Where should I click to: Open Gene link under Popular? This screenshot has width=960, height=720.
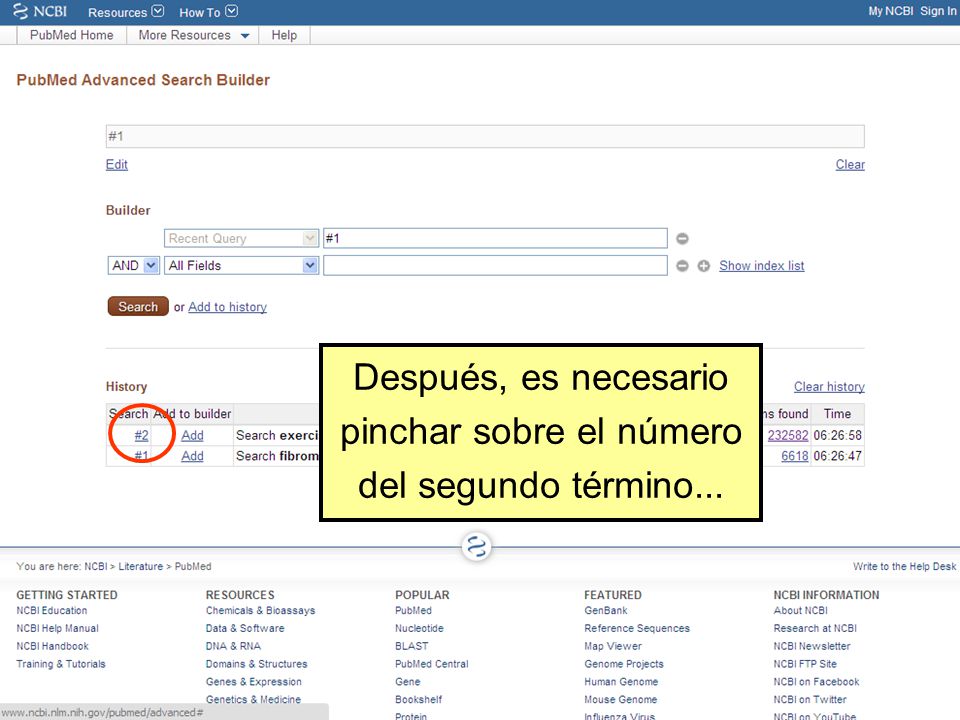click(x=408, y=681)
